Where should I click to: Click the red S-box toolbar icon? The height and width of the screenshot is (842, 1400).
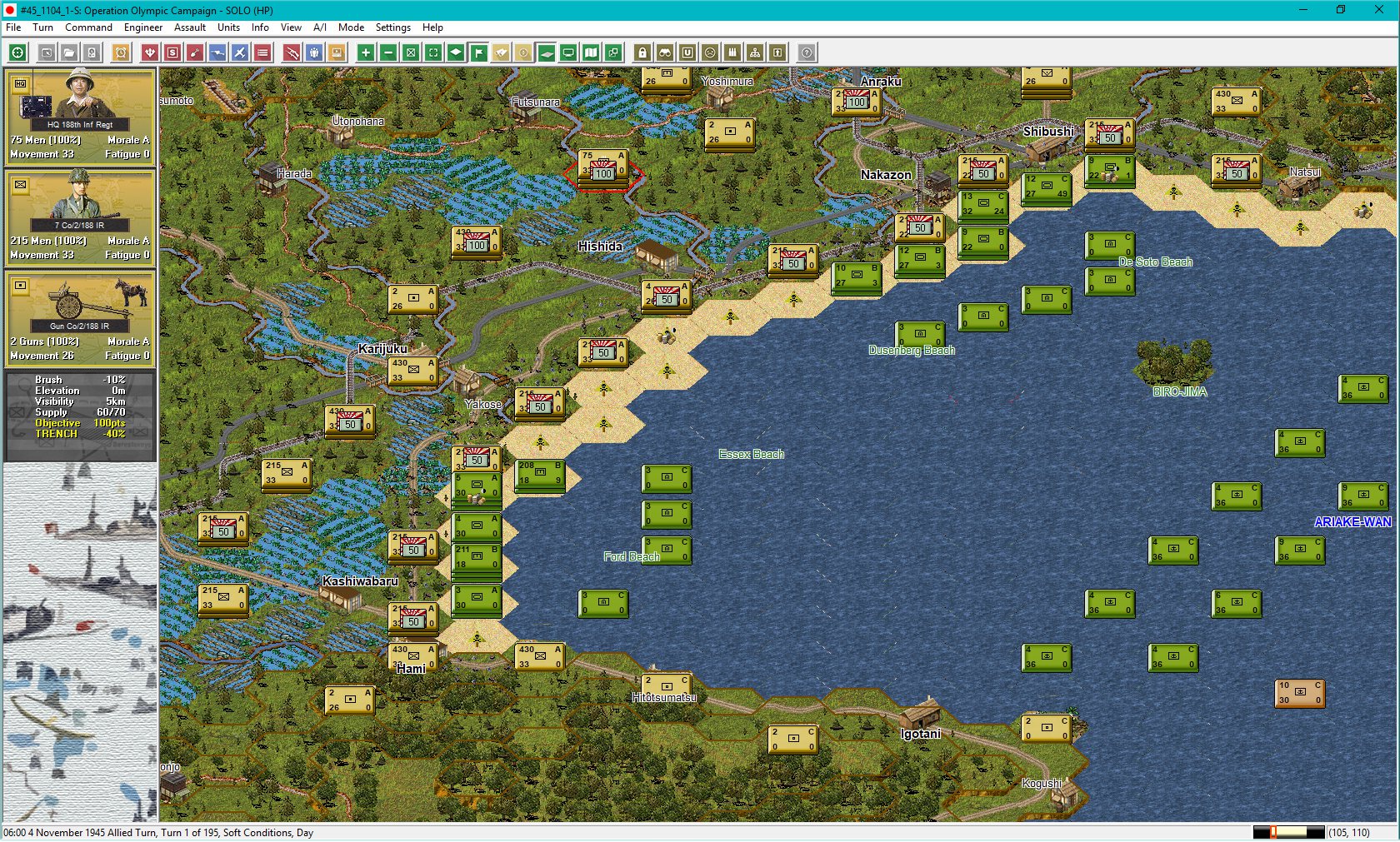click(172, 53)
